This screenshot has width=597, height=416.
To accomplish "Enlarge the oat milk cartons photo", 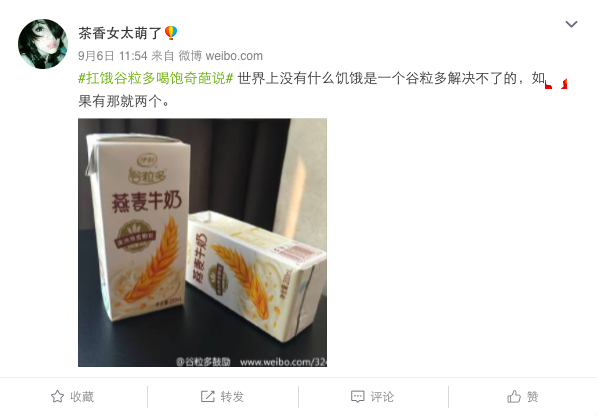I will tap(202, 242).
